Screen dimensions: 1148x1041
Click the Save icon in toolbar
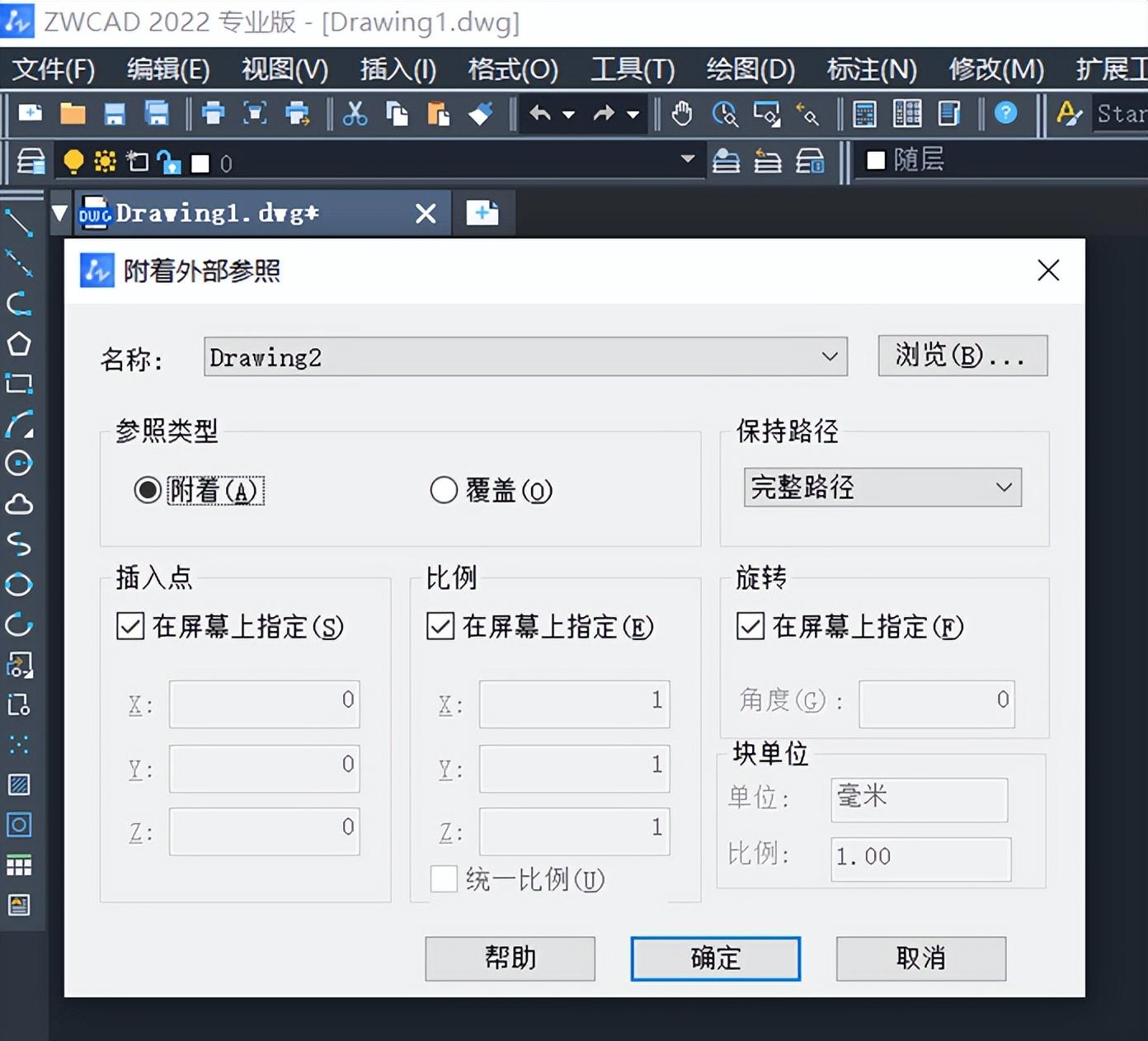[115, 113]
